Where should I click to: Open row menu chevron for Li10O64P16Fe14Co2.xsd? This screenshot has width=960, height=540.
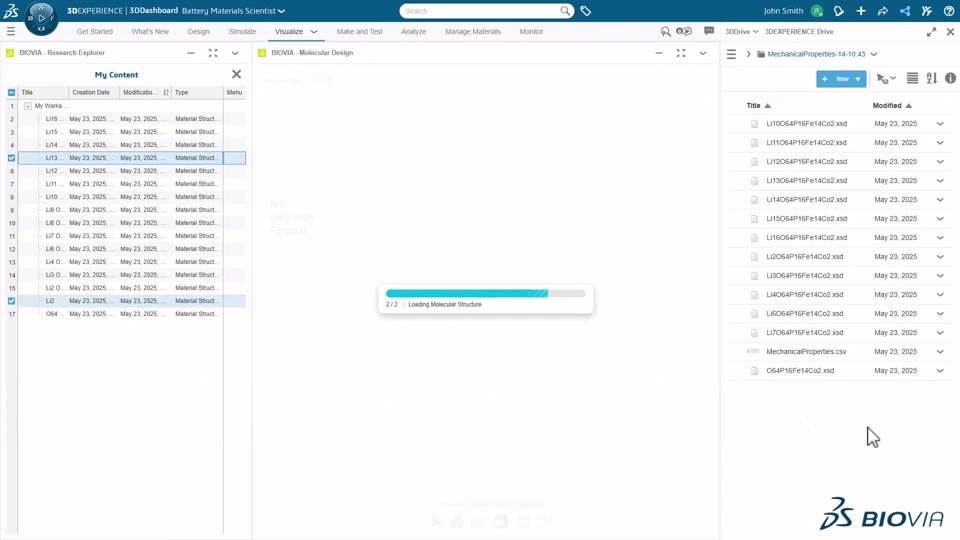click(x=940, y=124)
